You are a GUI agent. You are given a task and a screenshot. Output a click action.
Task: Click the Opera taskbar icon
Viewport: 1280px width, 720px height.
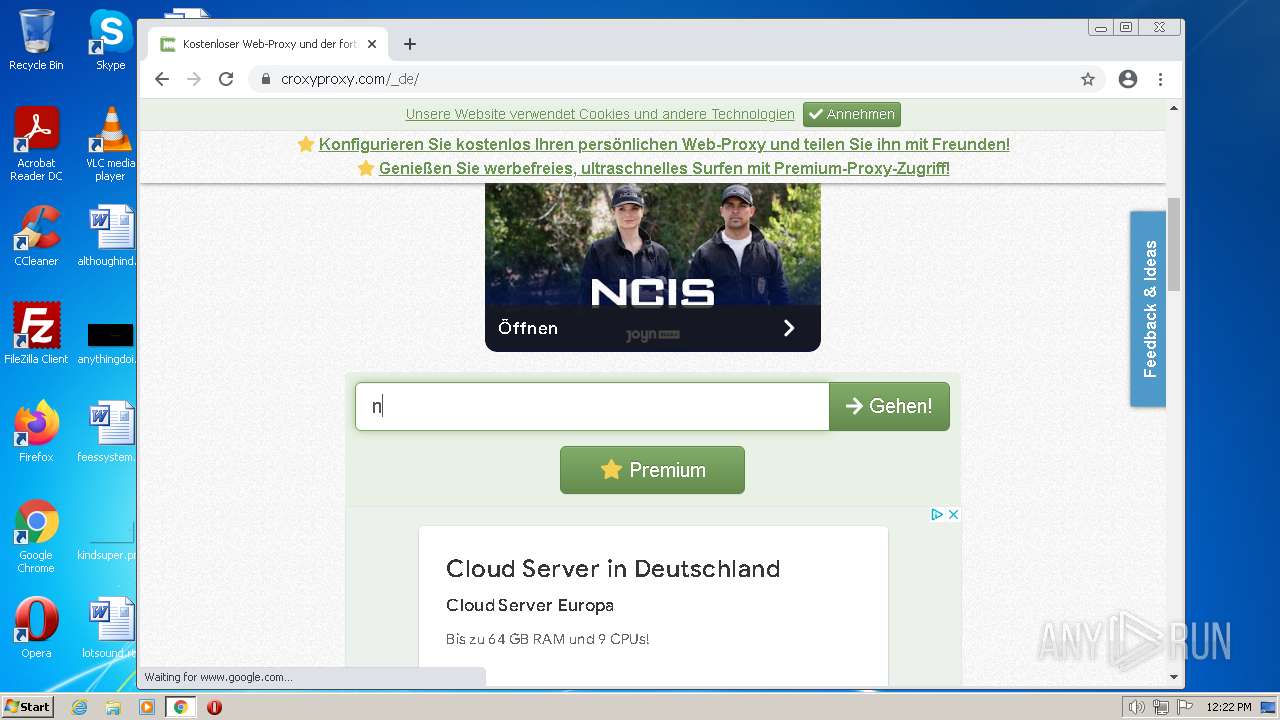(x=214, y=707)
